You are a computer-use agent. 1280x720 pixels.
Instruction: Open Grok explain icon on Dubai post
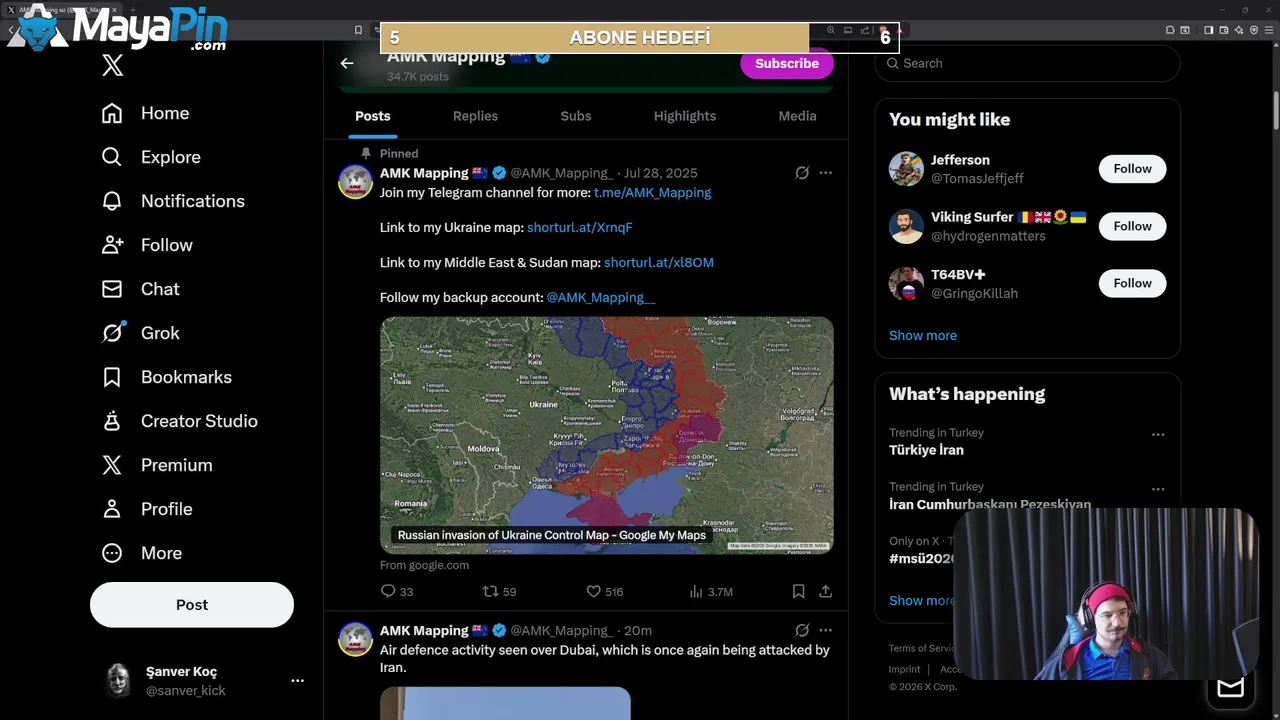point(802,631)
